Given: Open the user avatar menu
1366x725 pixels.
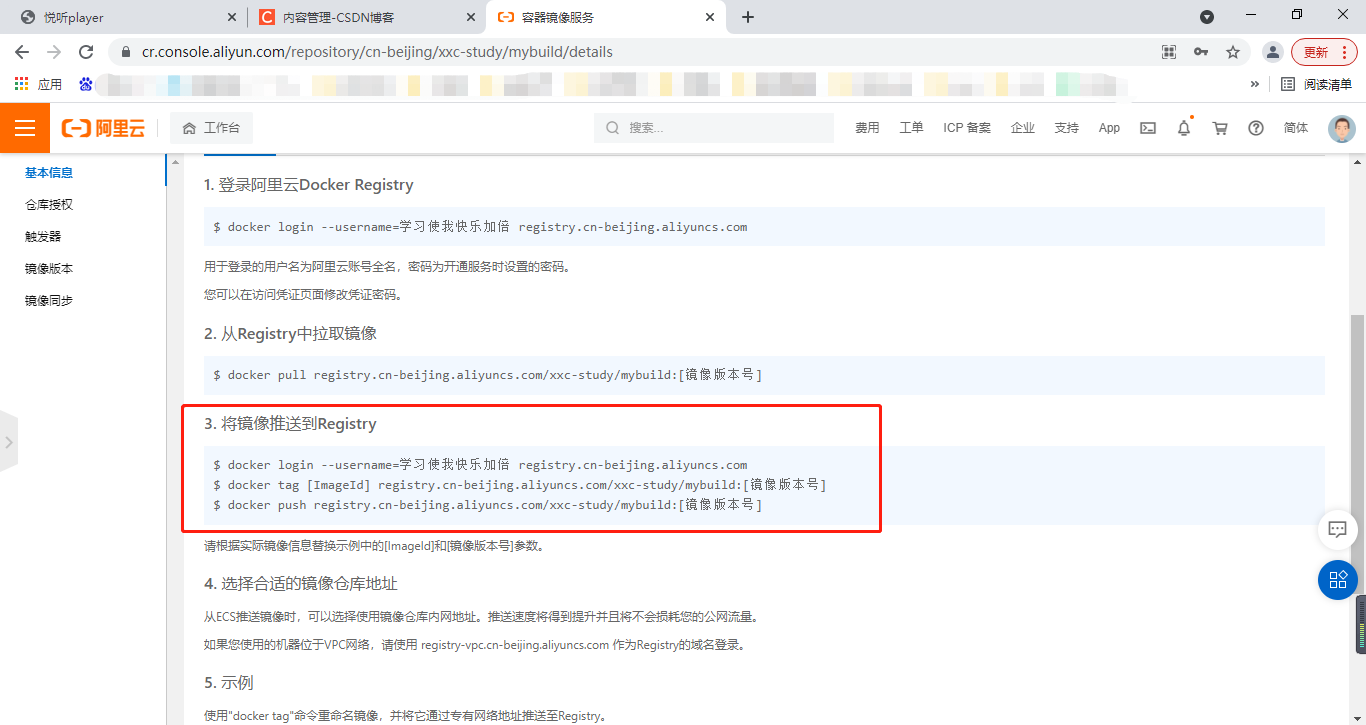Looking at the screenshot, I should (1342, 128).
